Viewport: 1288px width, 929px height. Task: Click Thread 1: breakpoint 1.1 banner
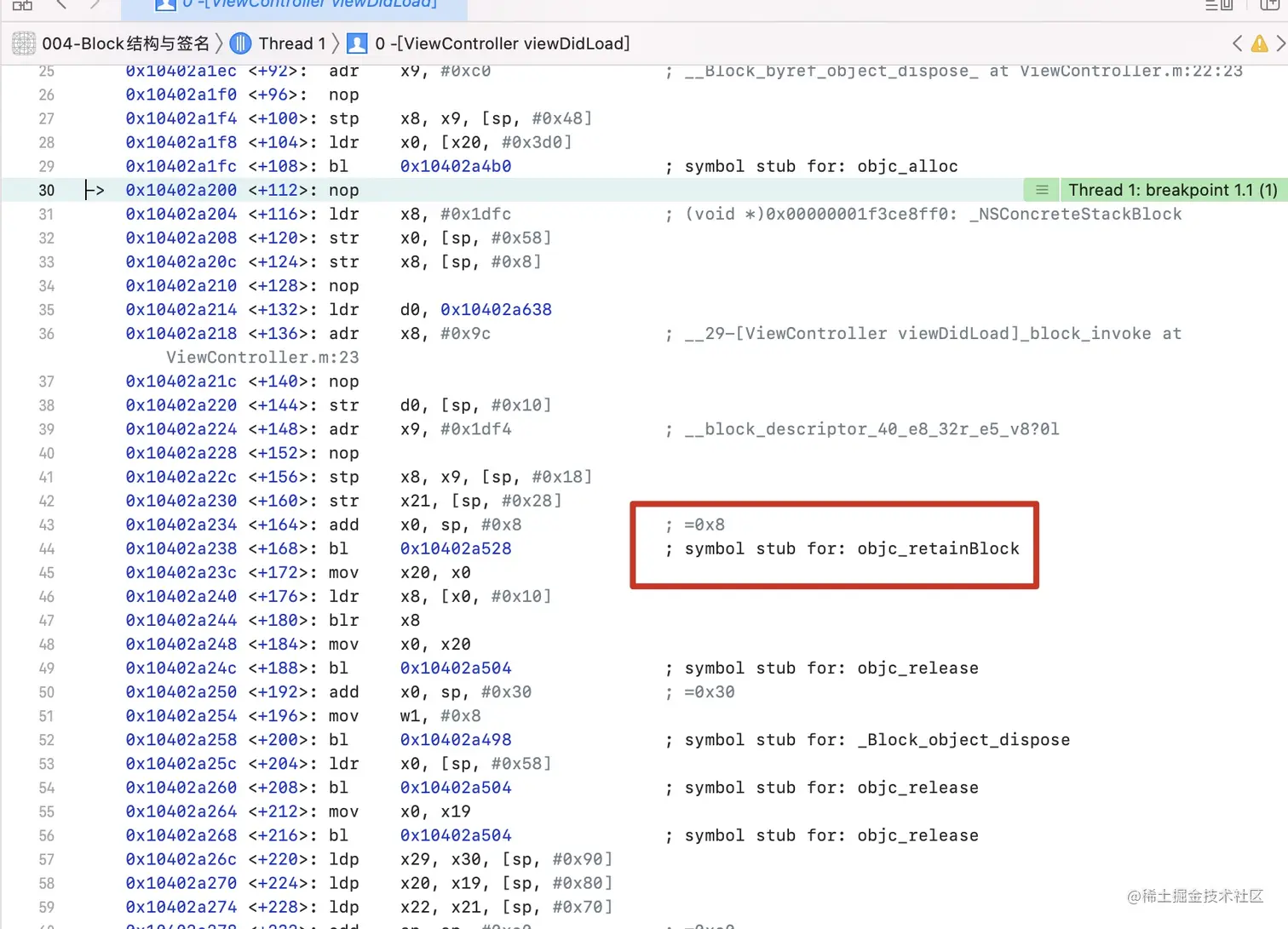coord(1171,189)
